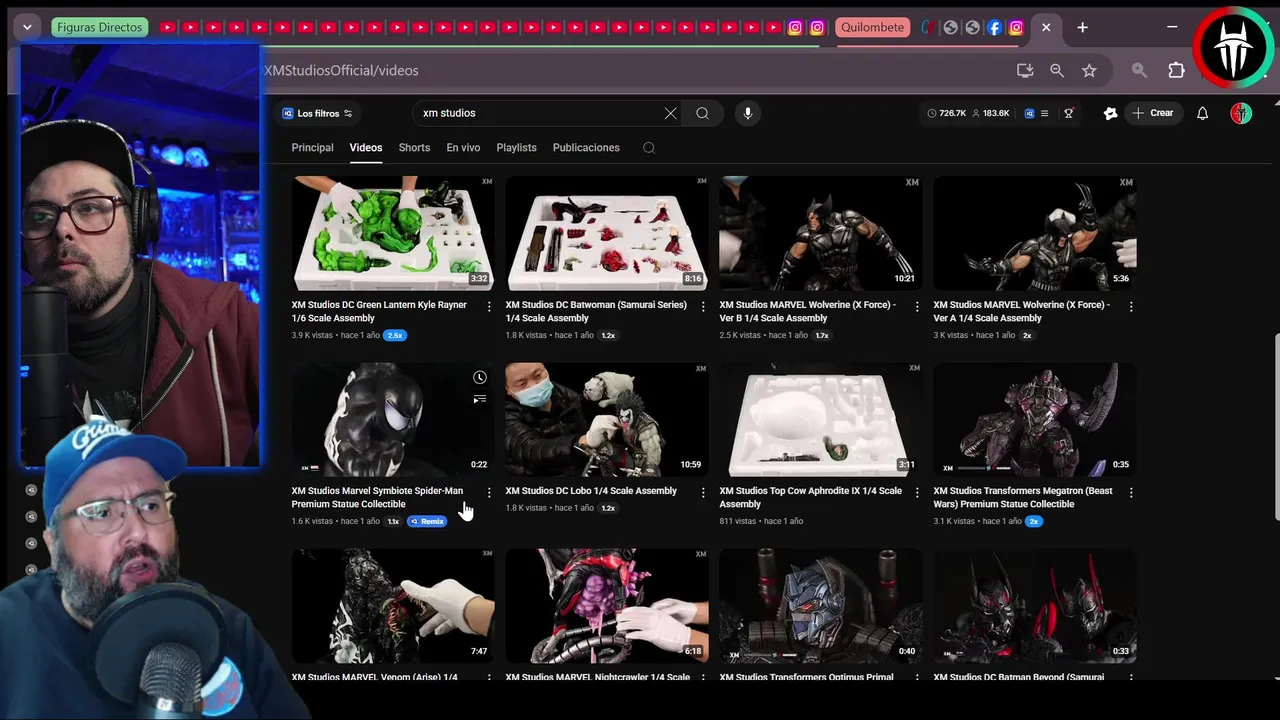Play the Batwoman Samurai Series thumbnail

(606, 233)
